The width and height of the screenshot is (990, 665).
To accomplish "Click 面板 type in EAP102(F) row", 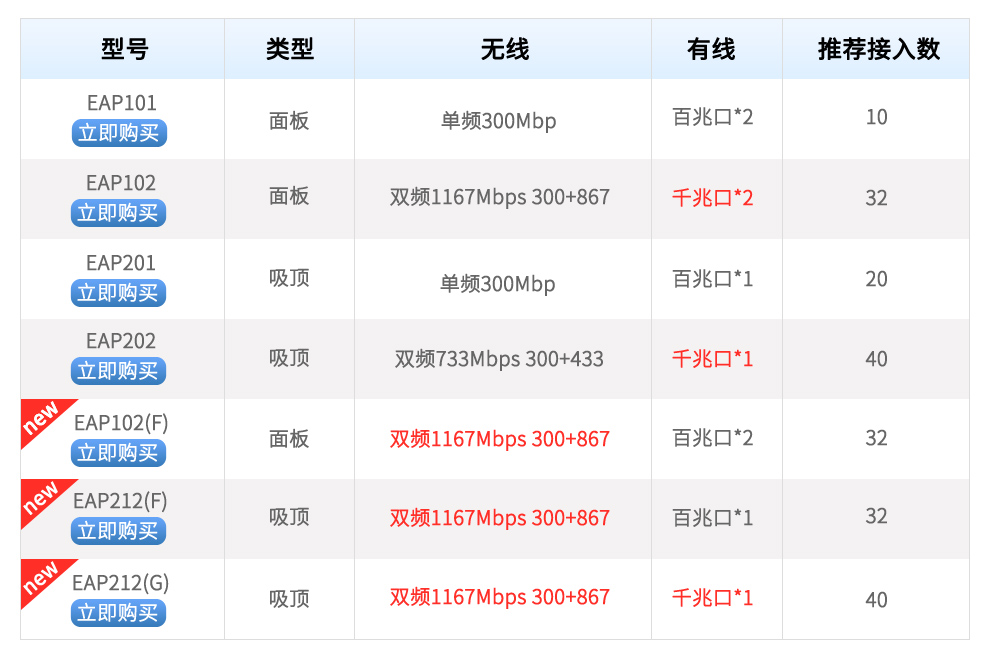I will (x=289, y=438).
